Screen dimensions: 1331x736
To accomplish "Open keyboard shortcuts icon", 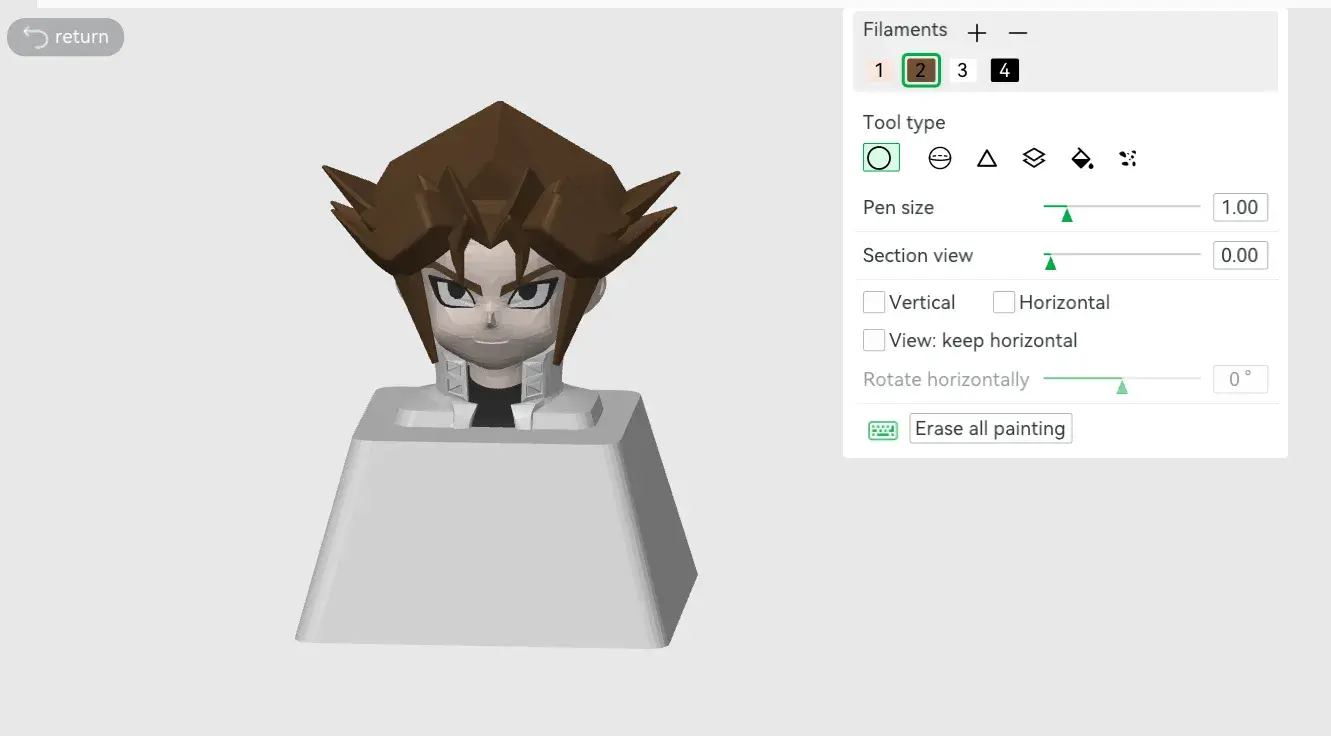I will click(x=883, y=430).
